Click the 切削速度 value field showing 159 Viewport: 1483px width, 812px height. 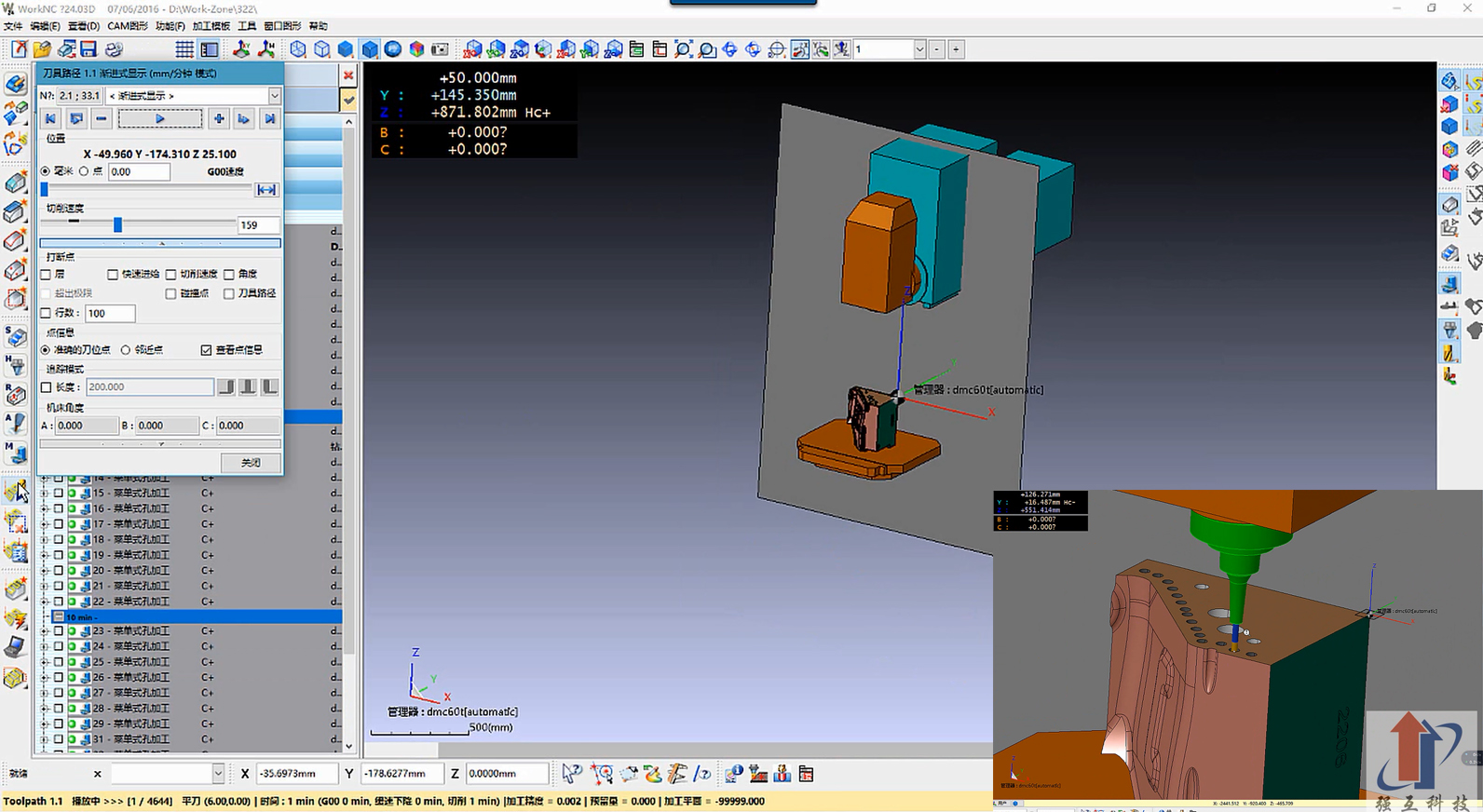tap(258, 225)
